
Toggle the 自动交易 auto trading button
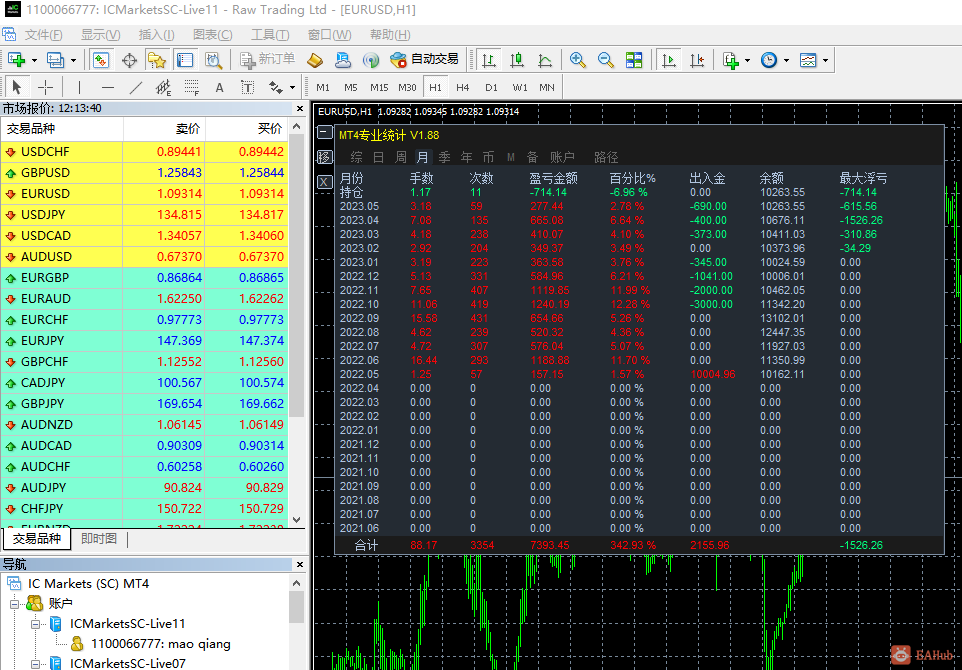[425, 60]
